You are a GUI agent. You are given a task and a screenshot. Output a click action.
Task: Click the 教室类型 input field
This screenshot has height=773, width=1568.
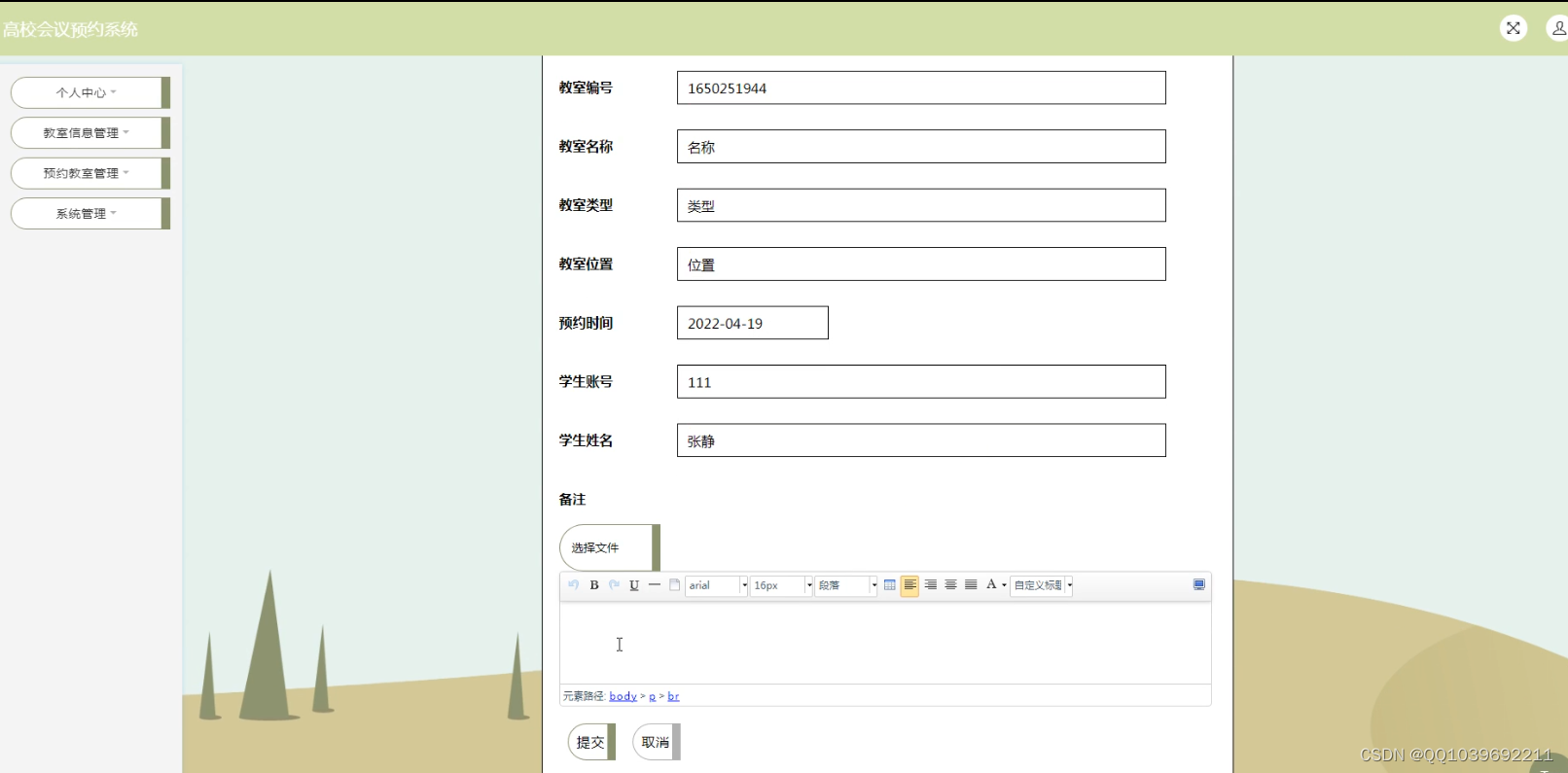(x=921, y=205)
